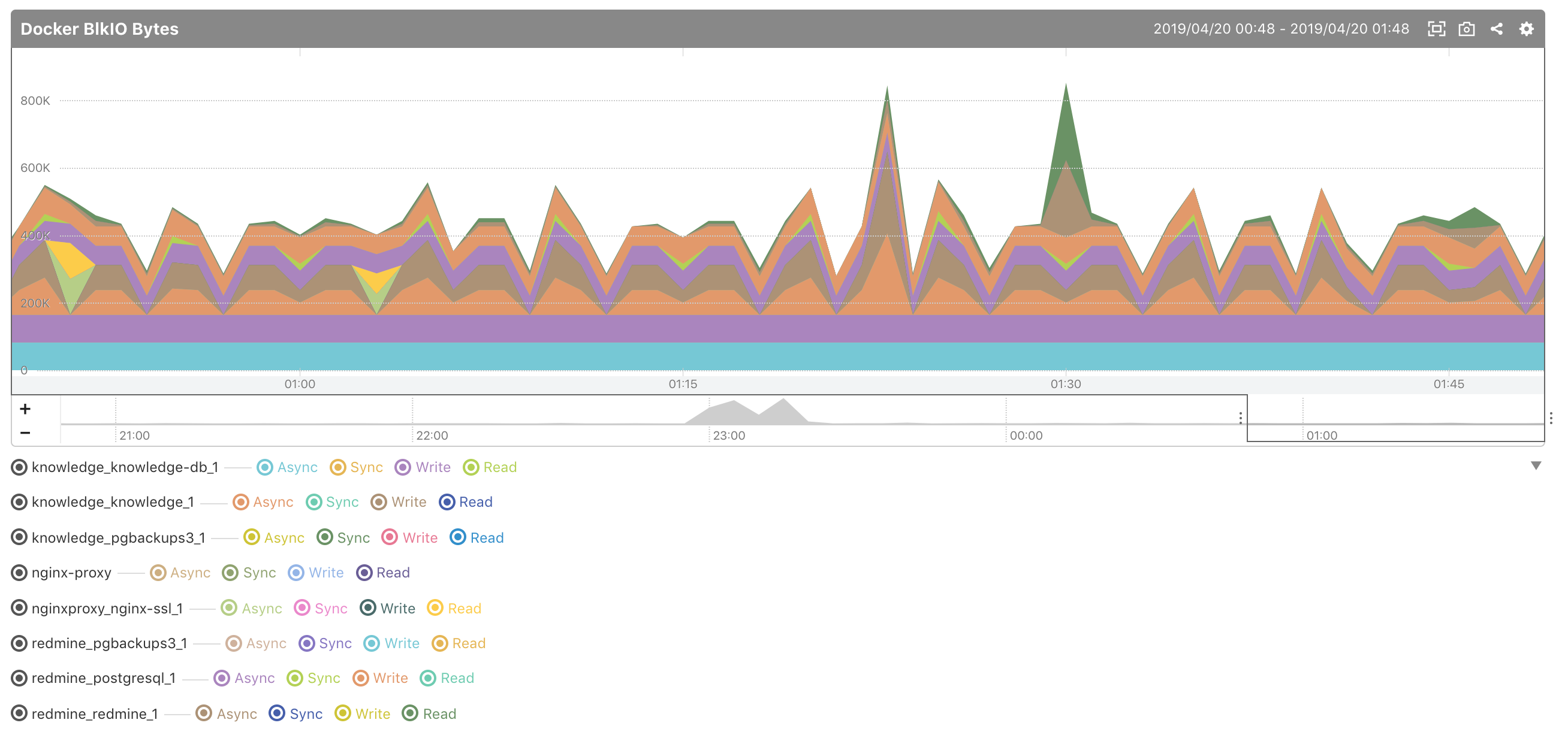
Task: Click the plus zoom-in icon
Action: (25, 409)
